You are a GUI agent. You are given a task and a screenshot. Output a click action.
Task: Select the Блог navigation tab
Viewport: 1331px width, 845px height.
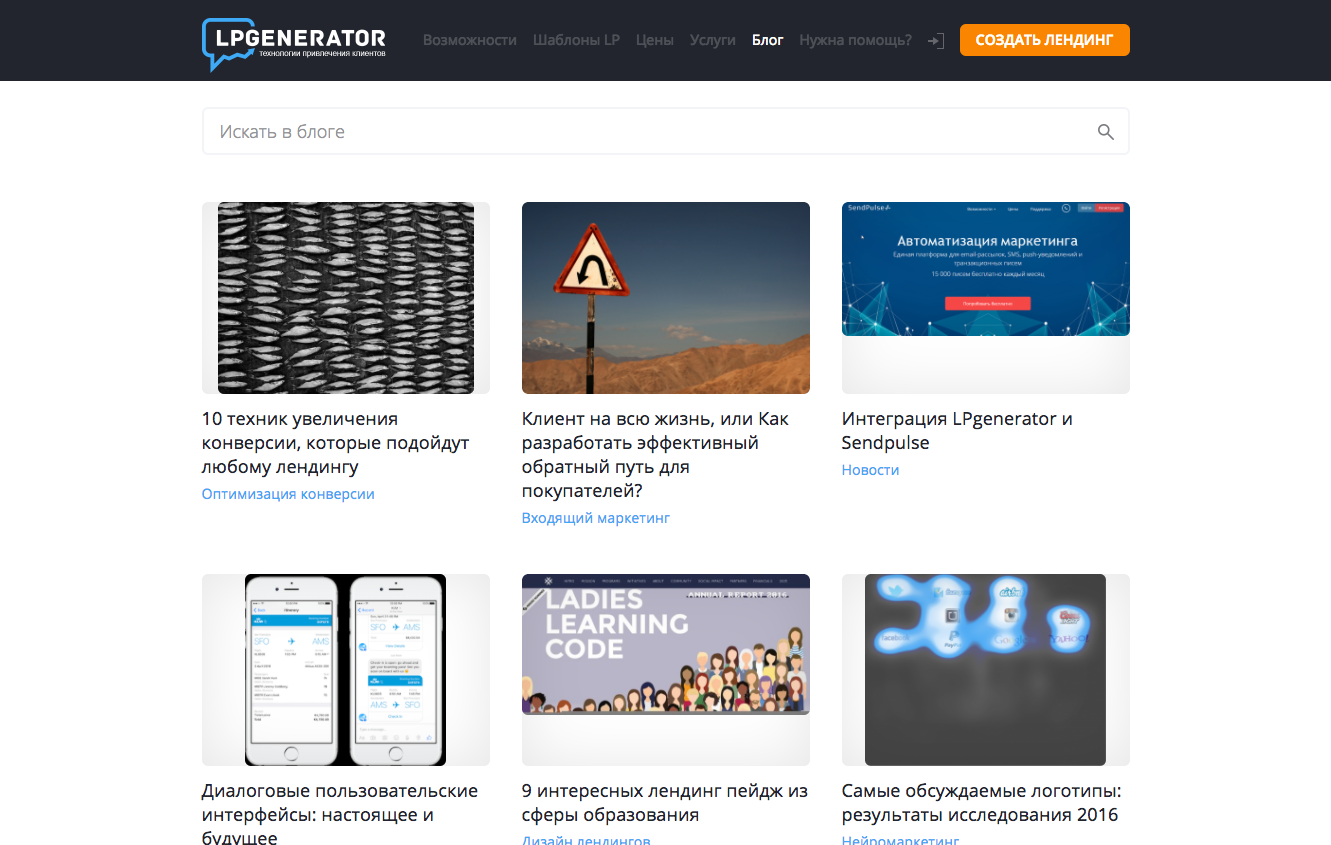tap(768, 40)
